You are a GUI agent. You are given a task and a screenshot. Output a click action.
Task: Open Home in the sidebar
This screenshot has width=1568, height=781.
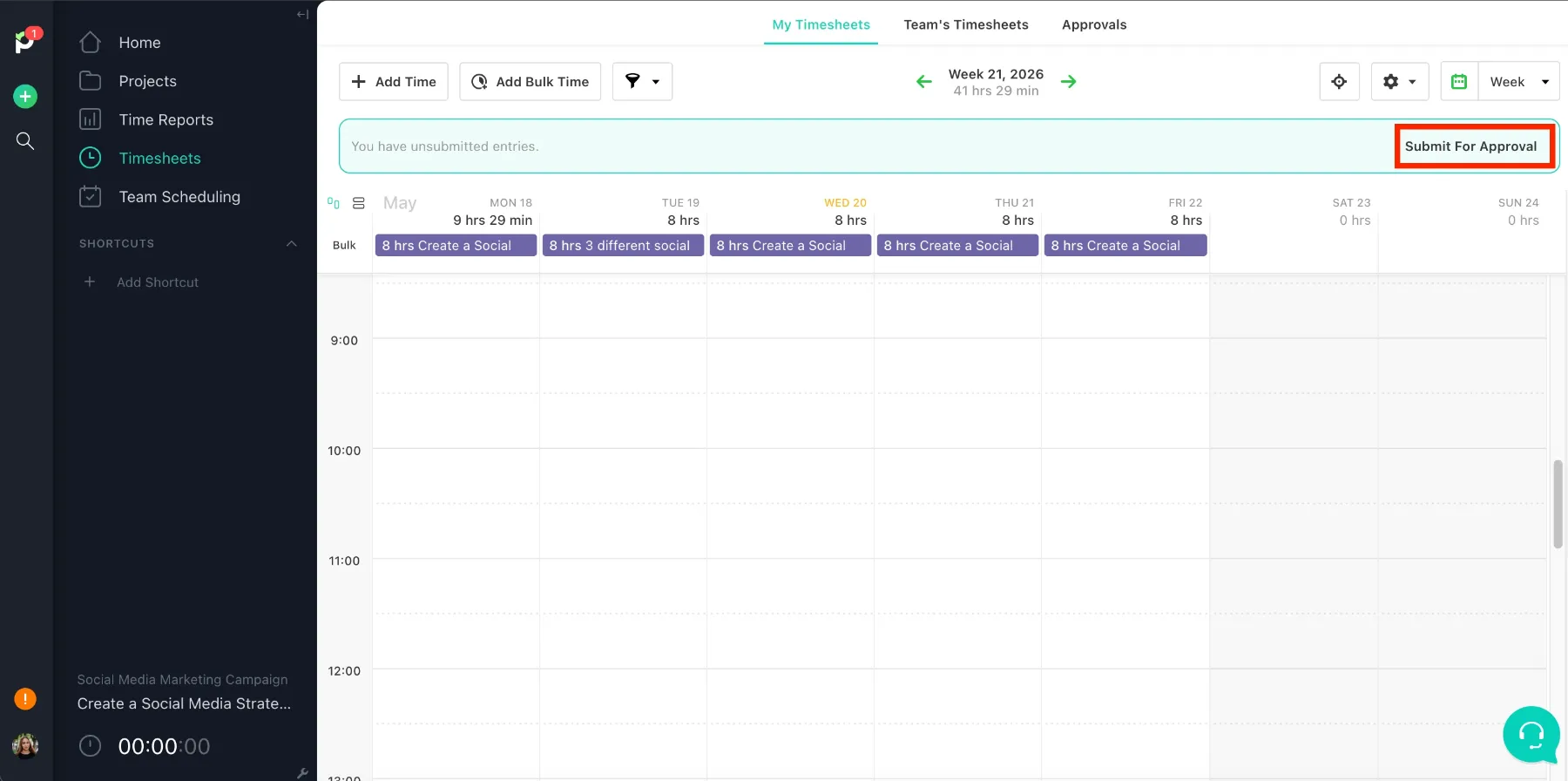(x=139, y=43)
